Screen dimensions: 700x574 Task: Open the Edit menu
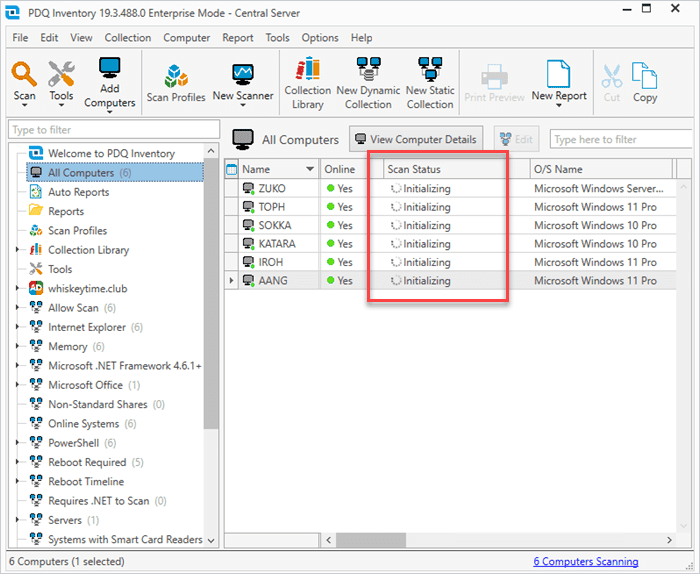pos(49,38)
